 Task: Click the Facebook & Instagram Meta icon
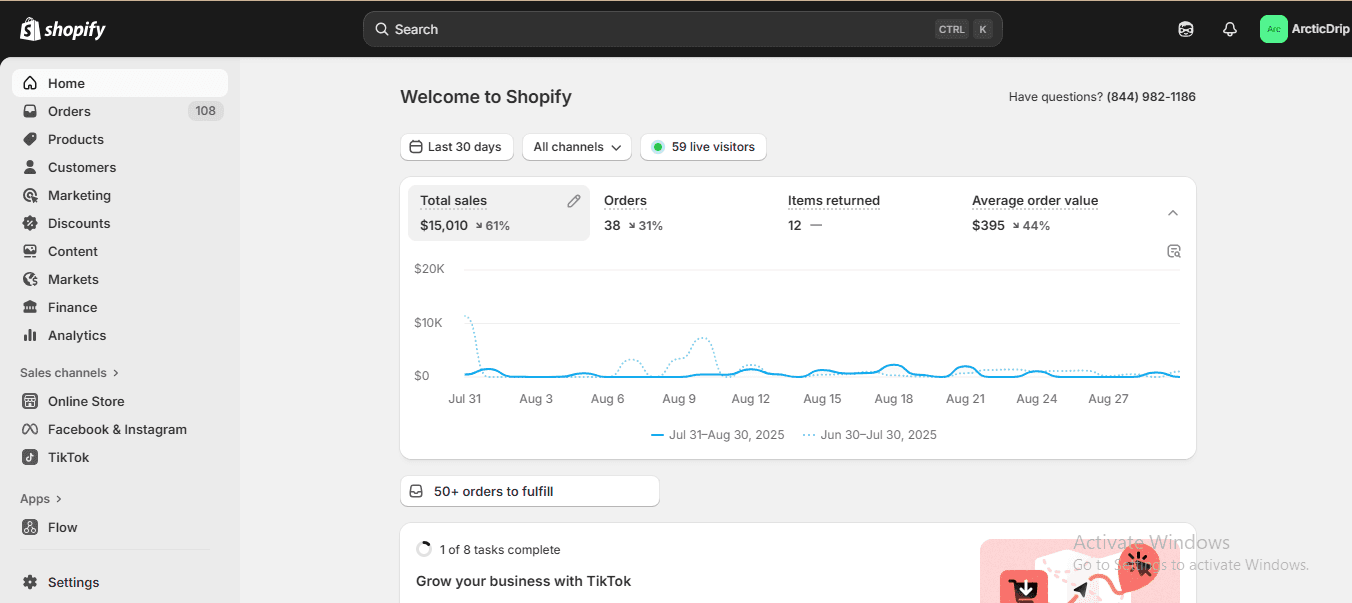(30, 429)
